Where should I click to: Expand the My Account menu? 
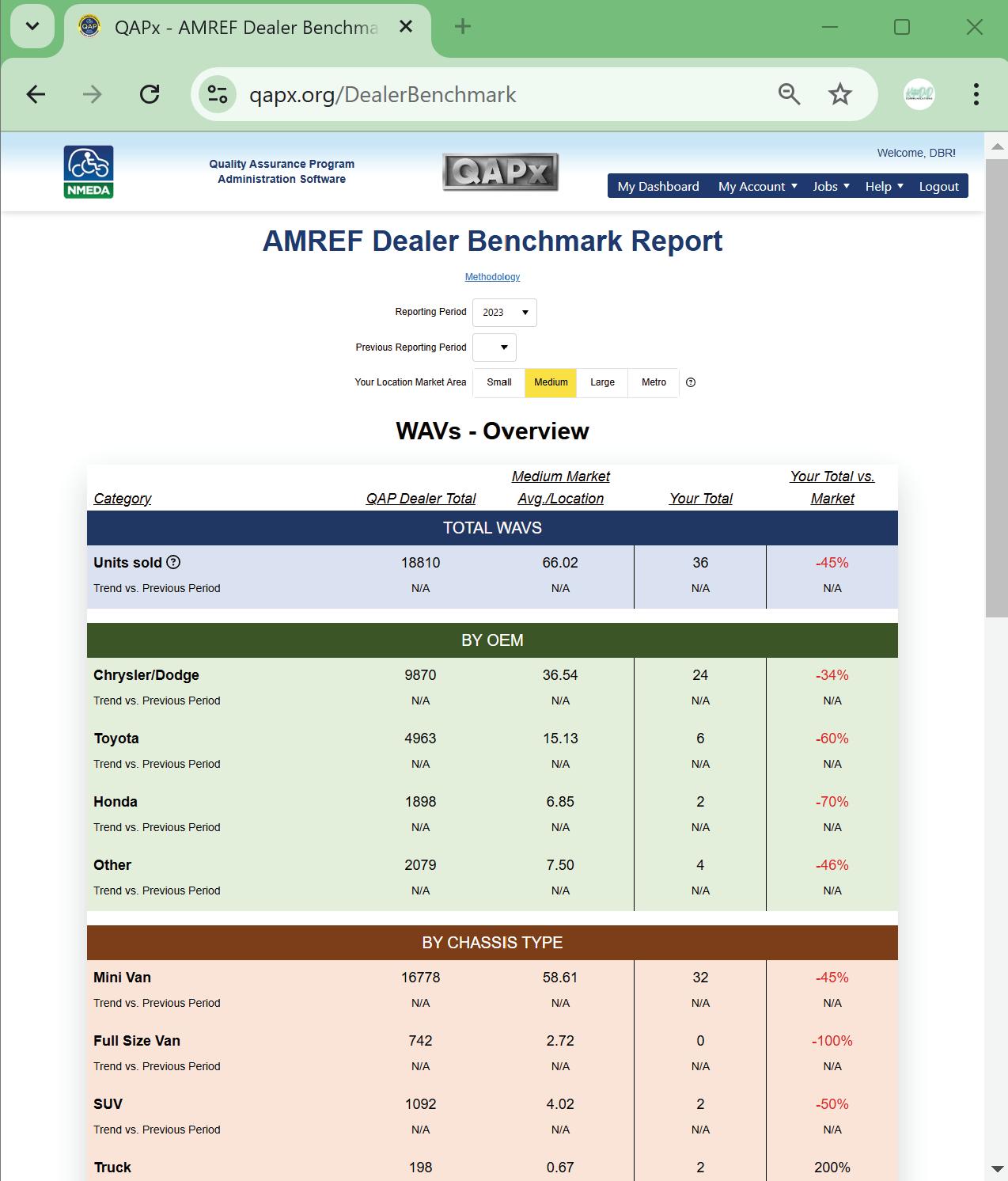coord(757,186)
